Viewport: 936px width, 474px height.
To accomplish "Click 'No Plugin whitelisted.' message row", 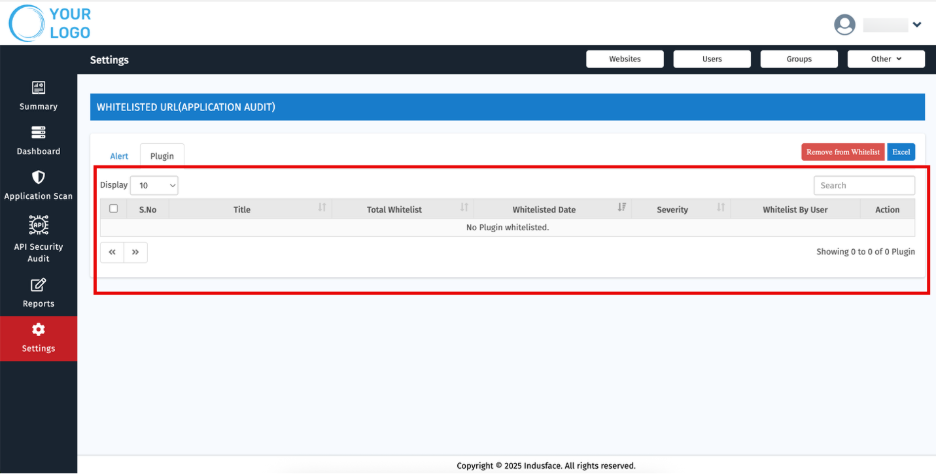I will [507, 227].
